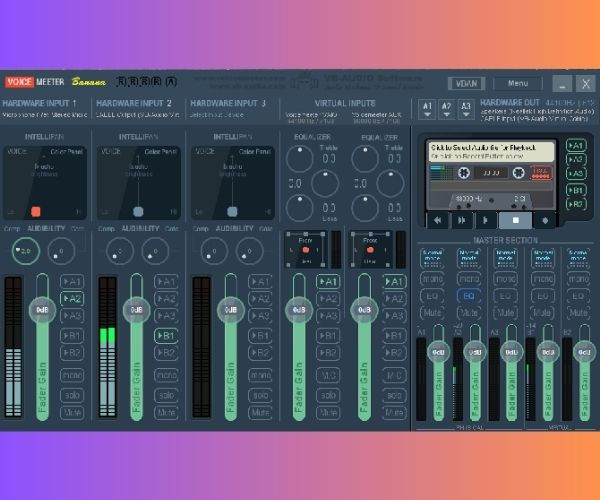Expand the A1 hardware out dropdown

(427, 109)
